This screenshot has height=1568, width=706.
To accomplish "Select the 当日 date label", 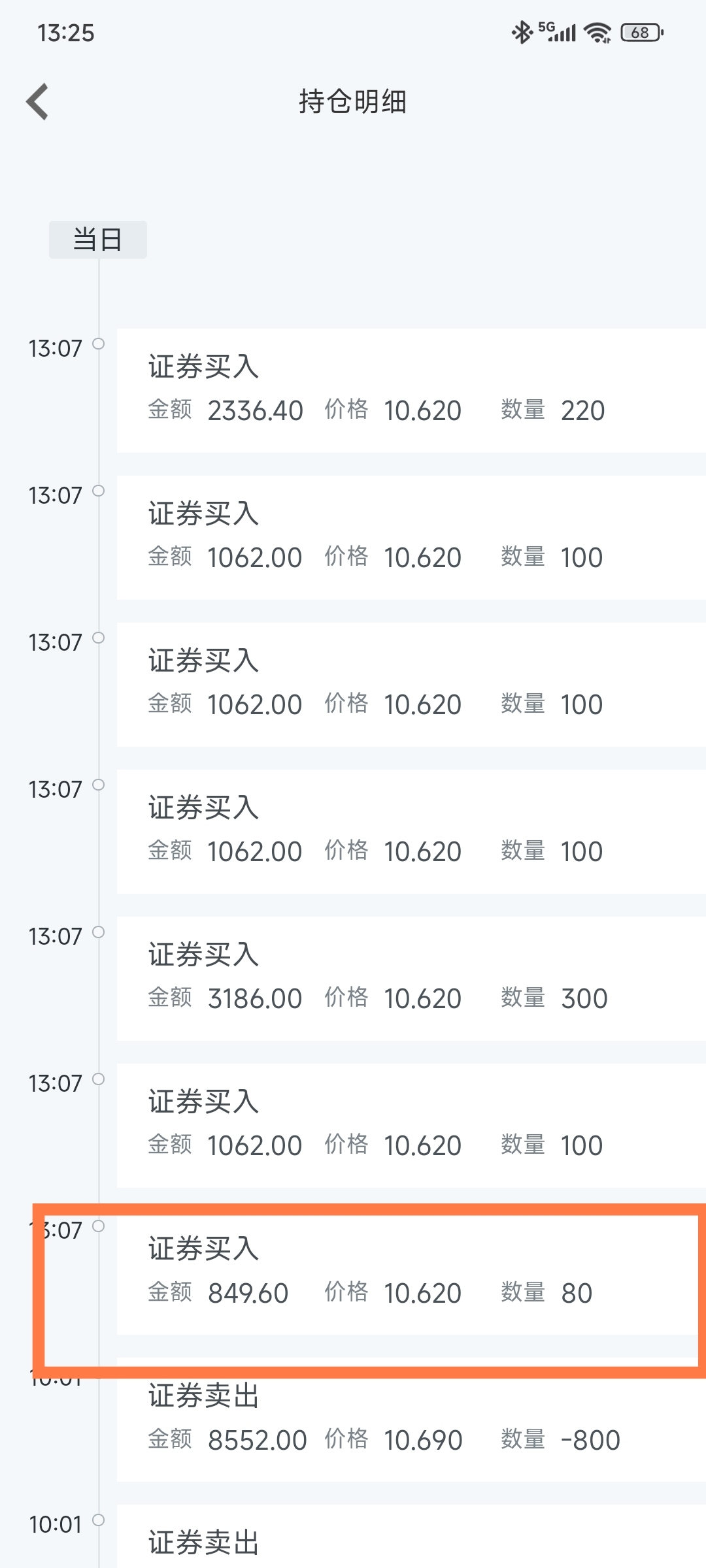I will click(x=98, y=240).
